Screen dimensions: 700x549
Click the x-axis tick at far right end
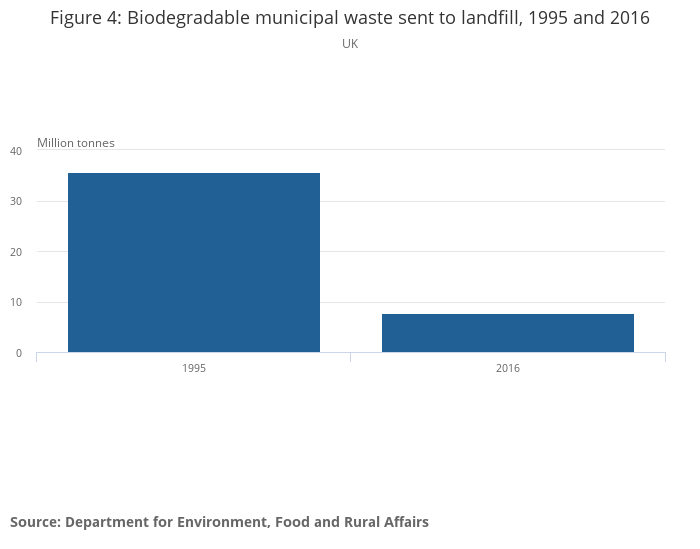pyautogui.click(x=664, y=357)
